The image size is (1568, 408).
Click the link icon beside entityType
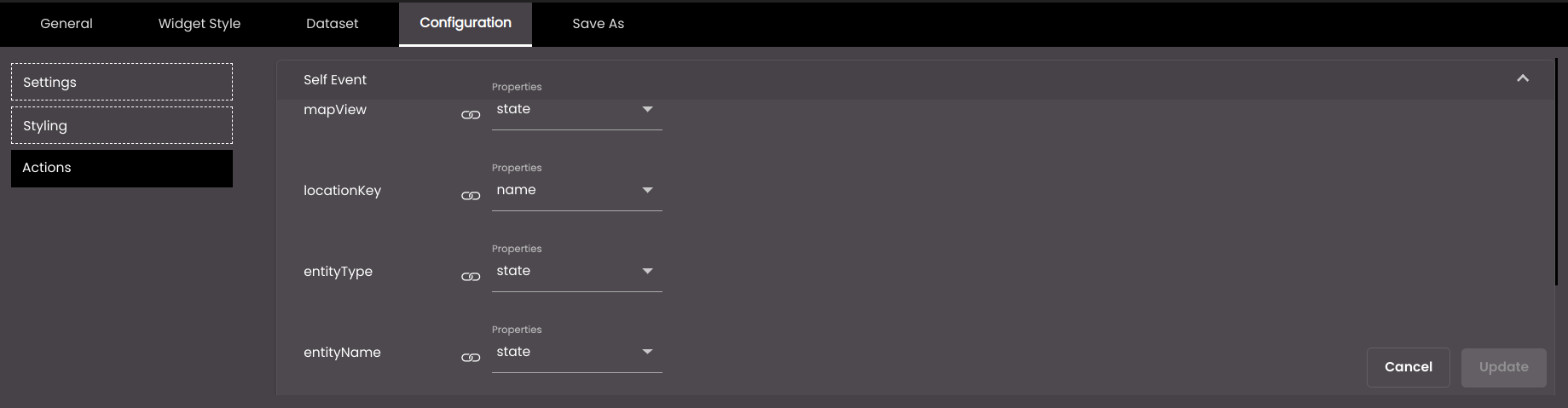pos(471,277)
